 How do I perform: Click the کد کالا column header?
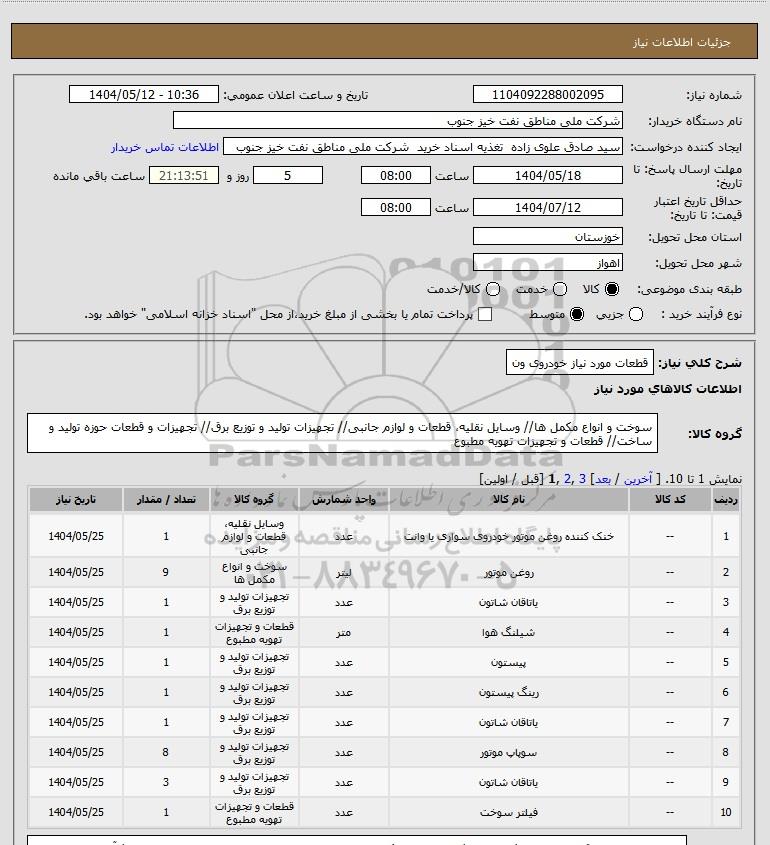pyautogui.click(x=670, y=500)
